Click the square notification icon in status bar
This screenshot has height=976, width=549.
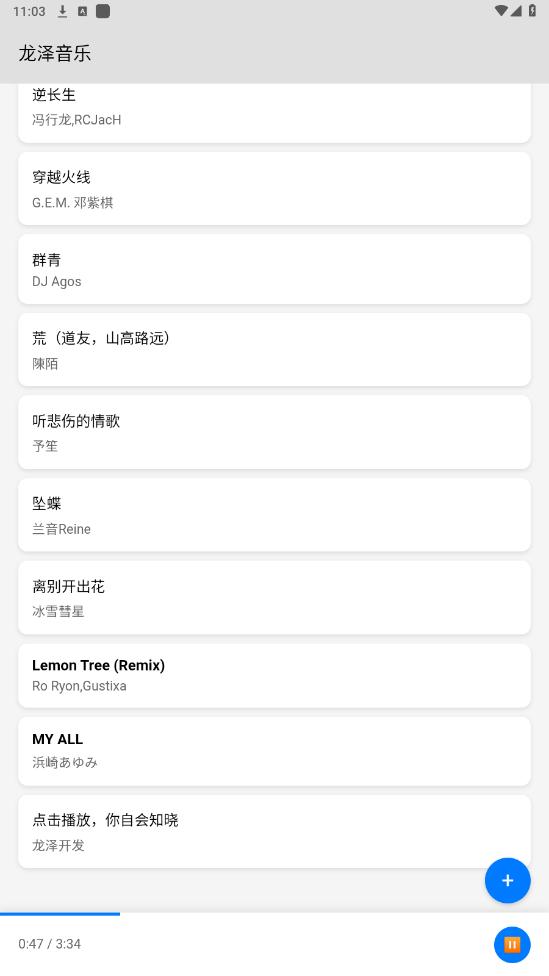tap(103, 11)
